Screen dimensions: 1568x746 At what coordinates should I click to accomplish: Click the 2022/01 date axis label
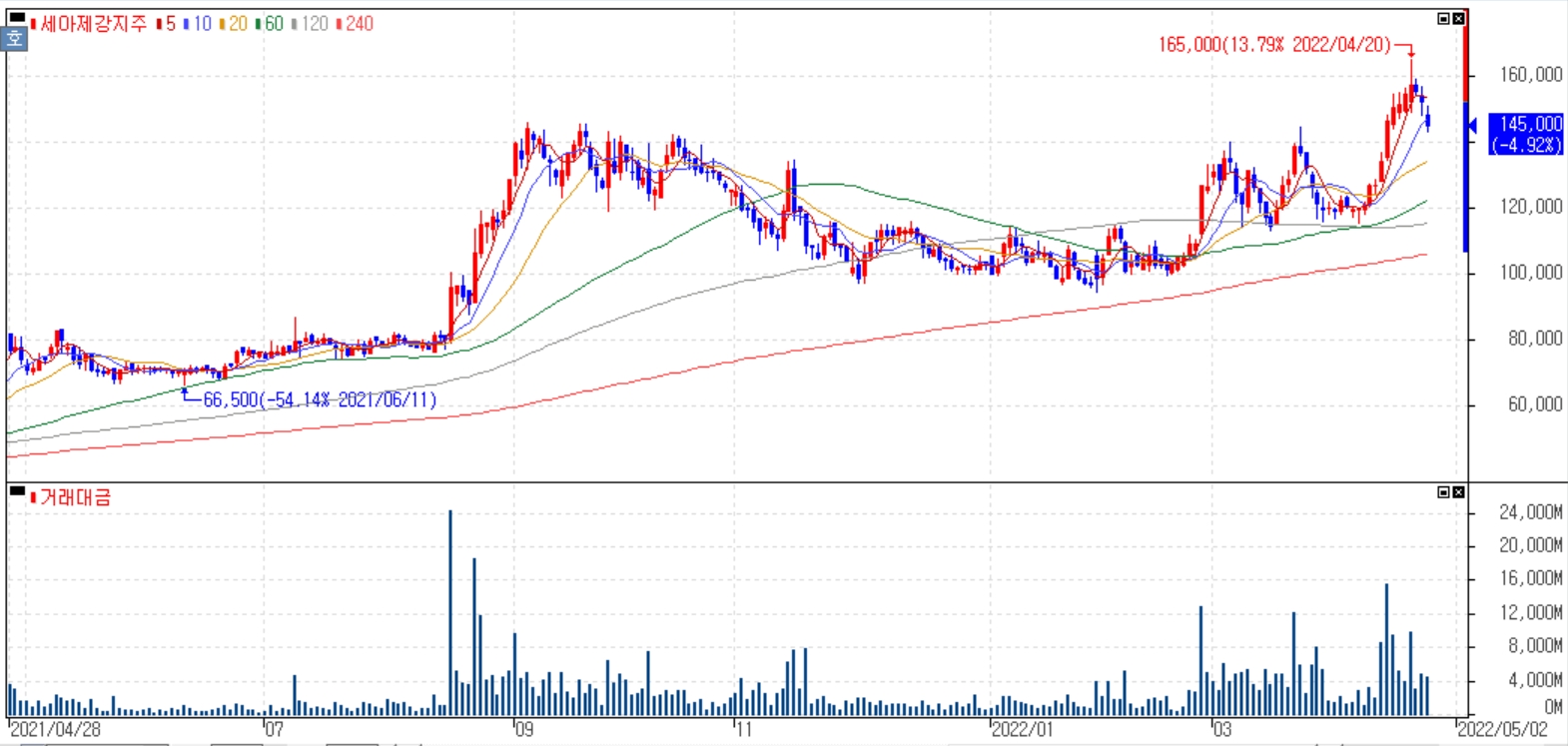pyautogui.click(x=1022, y=729)
